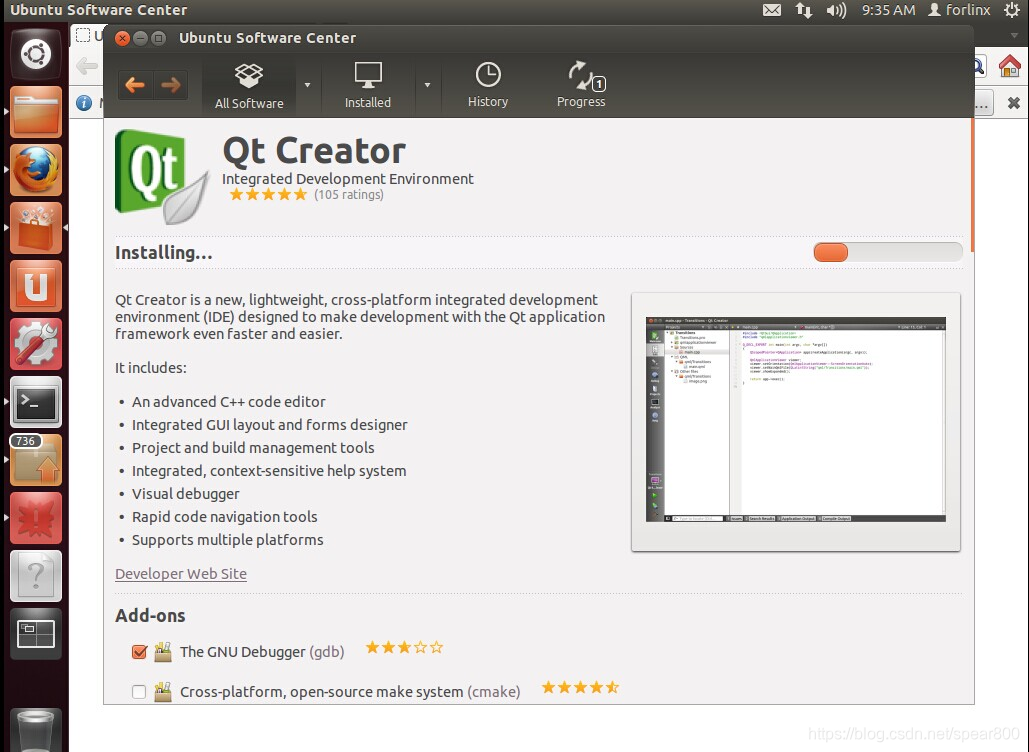1029x752 pixels.
Task: Open the red crash report launcher icon
Action: pos(36,518)
